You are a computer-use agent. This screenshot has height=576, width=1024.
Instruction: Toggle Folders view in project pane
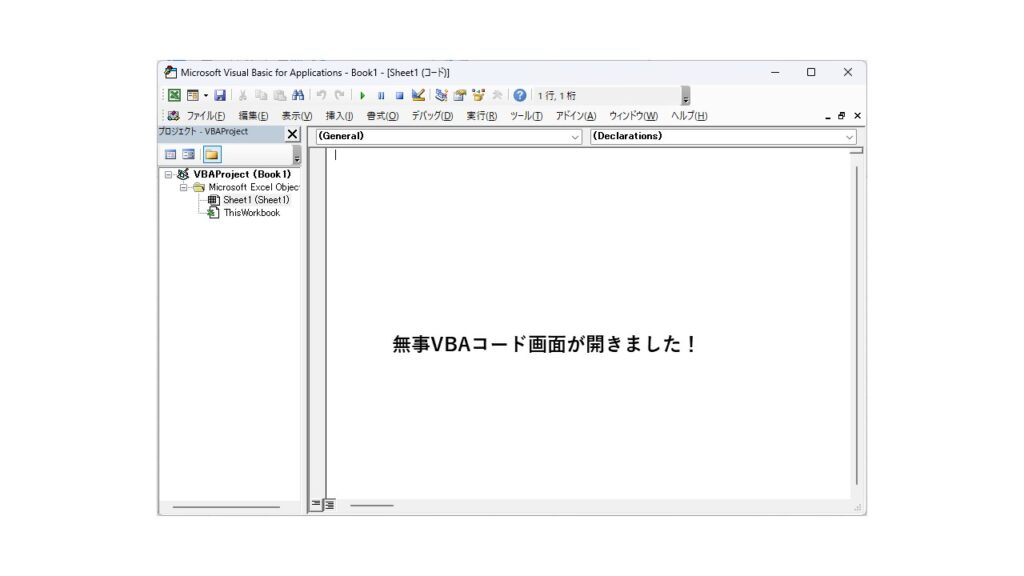tap(212, 155)
